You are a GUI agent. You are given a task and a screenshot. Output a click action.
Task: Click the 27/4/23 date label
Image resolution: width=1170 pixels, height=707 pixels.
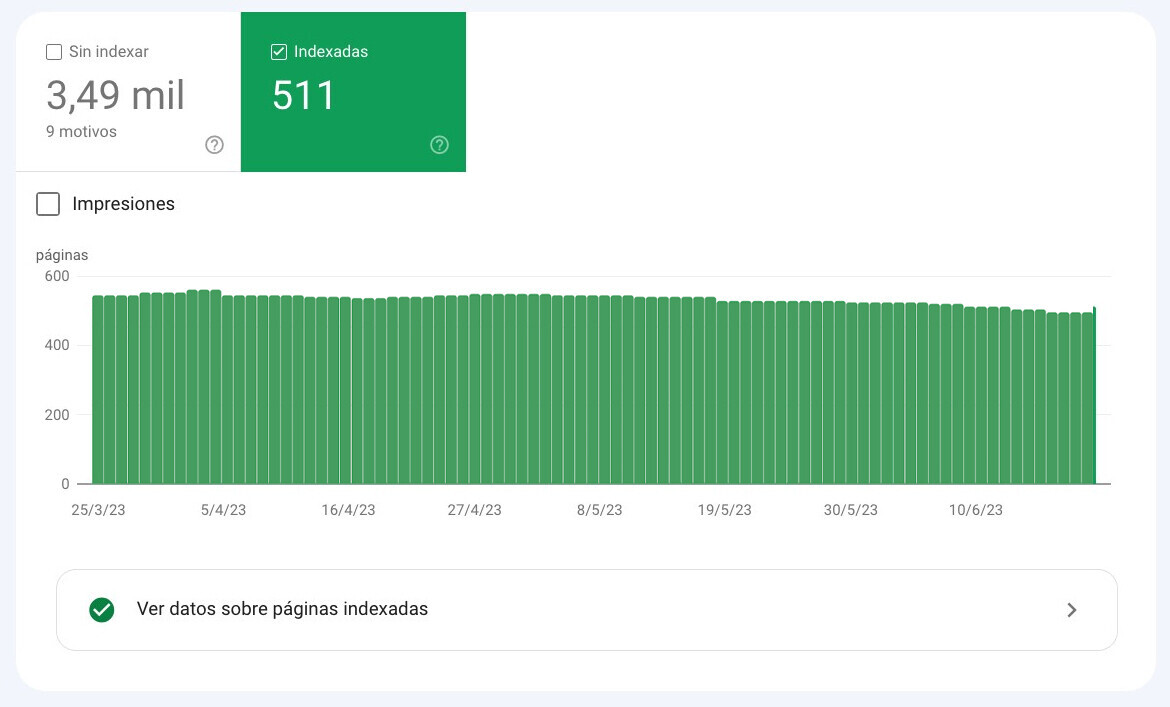pyautogui.click(x=475, y=510)
